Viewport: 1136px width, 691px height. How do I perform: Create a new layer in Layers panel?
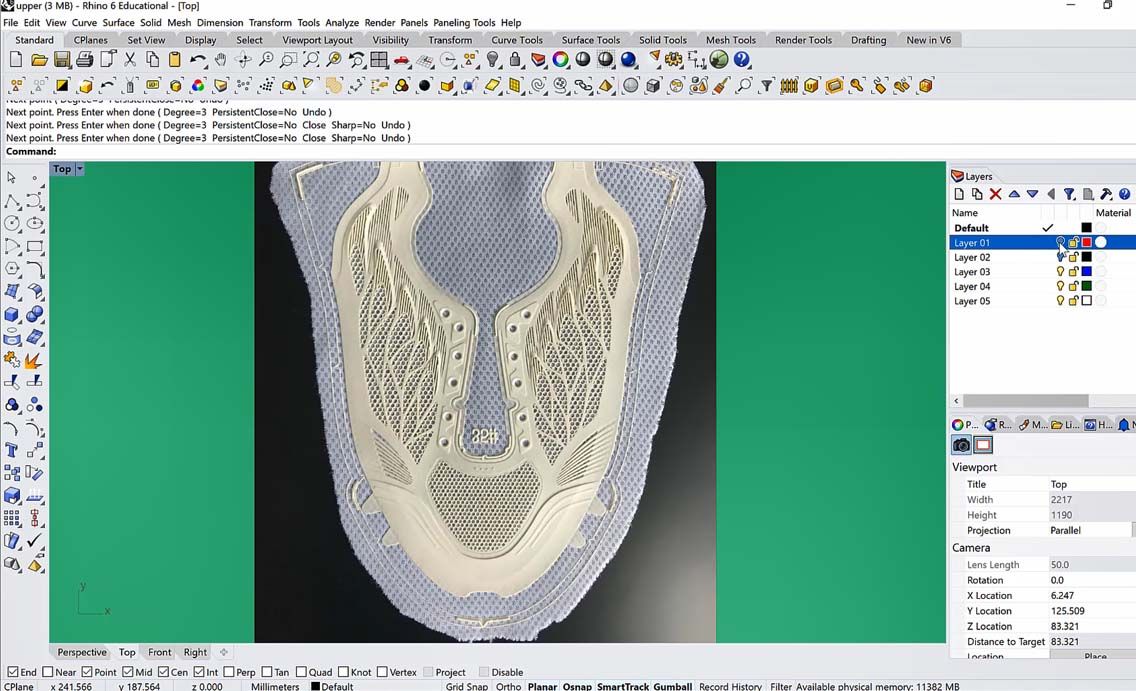coord(959,194)
